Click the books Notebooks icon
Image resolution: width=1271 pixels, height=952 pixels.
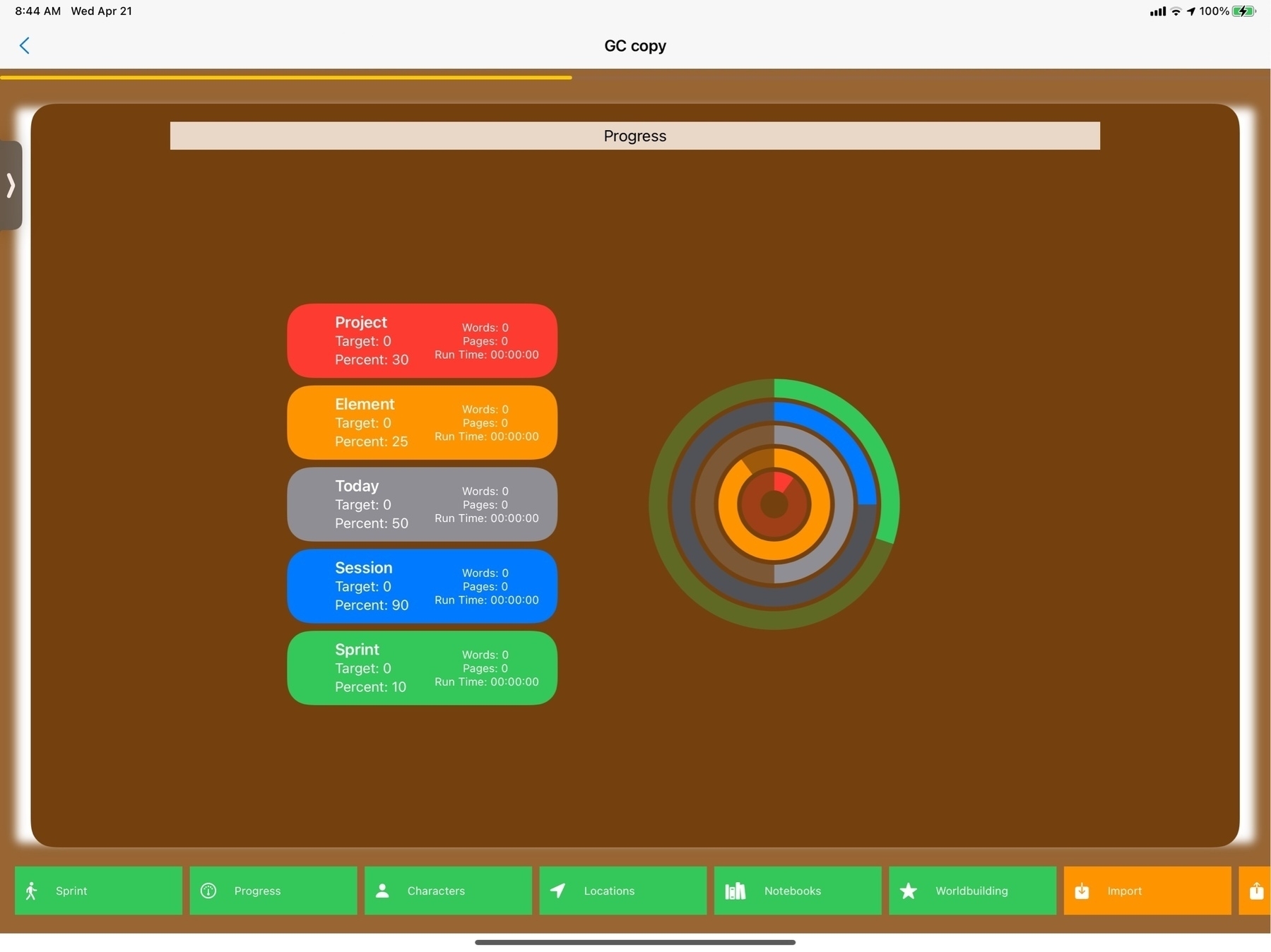[735, 891]
